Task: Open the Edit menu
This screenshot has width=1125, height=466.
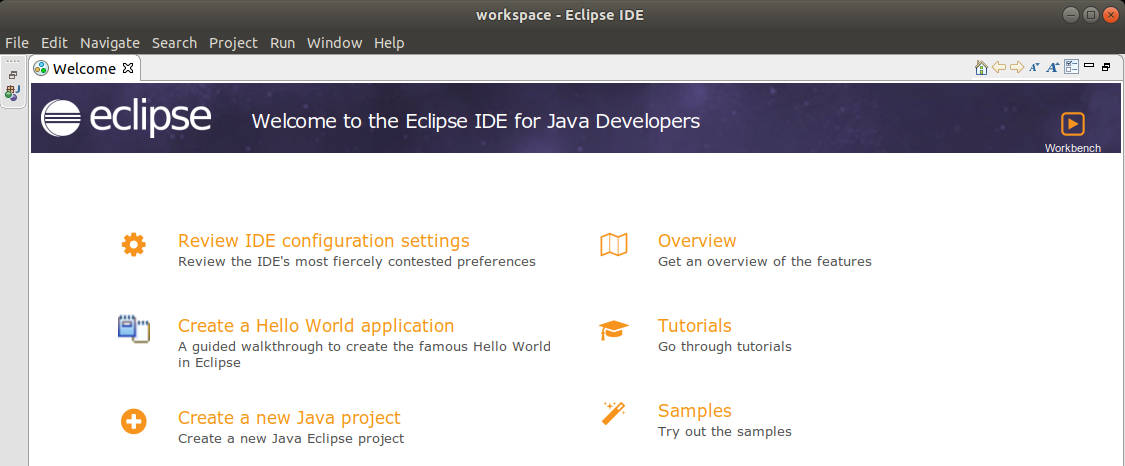Action: 54,43
